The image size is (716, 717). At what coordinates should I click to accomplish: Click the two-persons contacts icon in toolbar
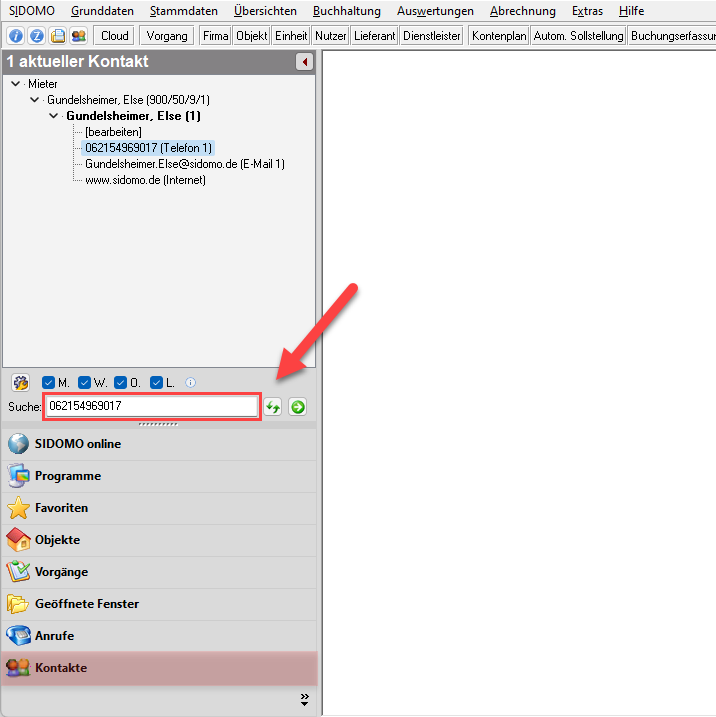[x=79, y=36]
